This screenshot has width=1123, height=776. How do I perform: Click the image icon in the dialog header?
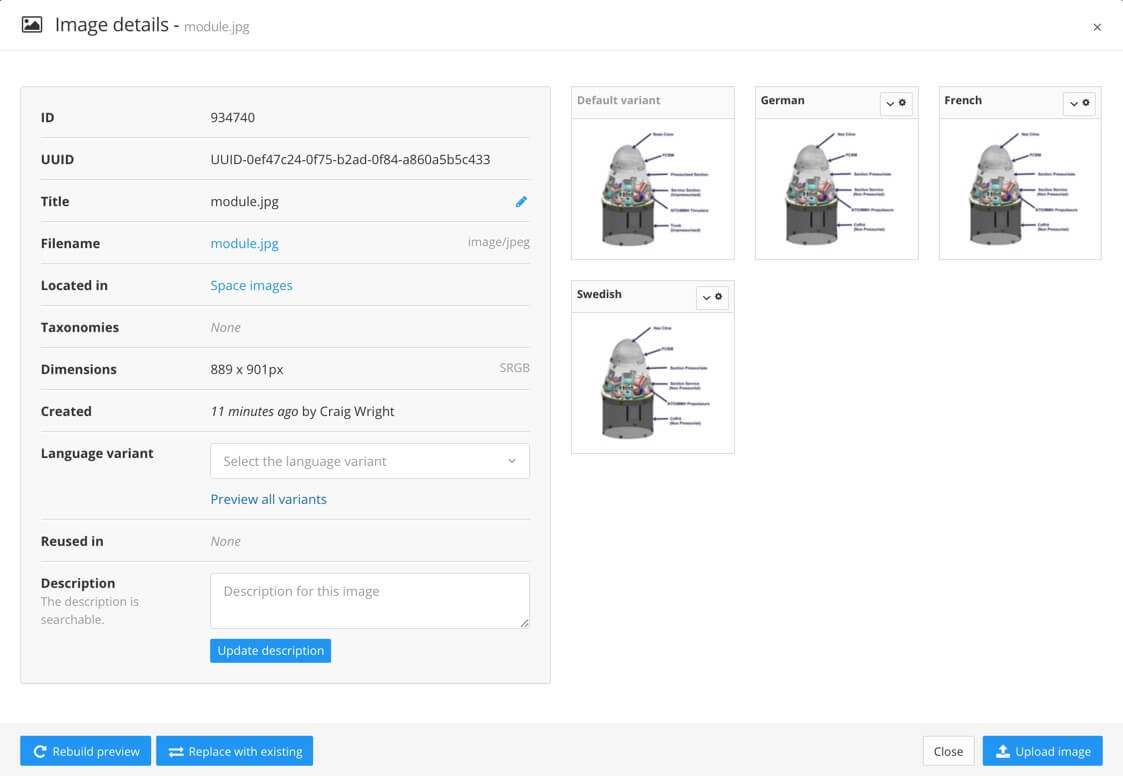[30, 24]
